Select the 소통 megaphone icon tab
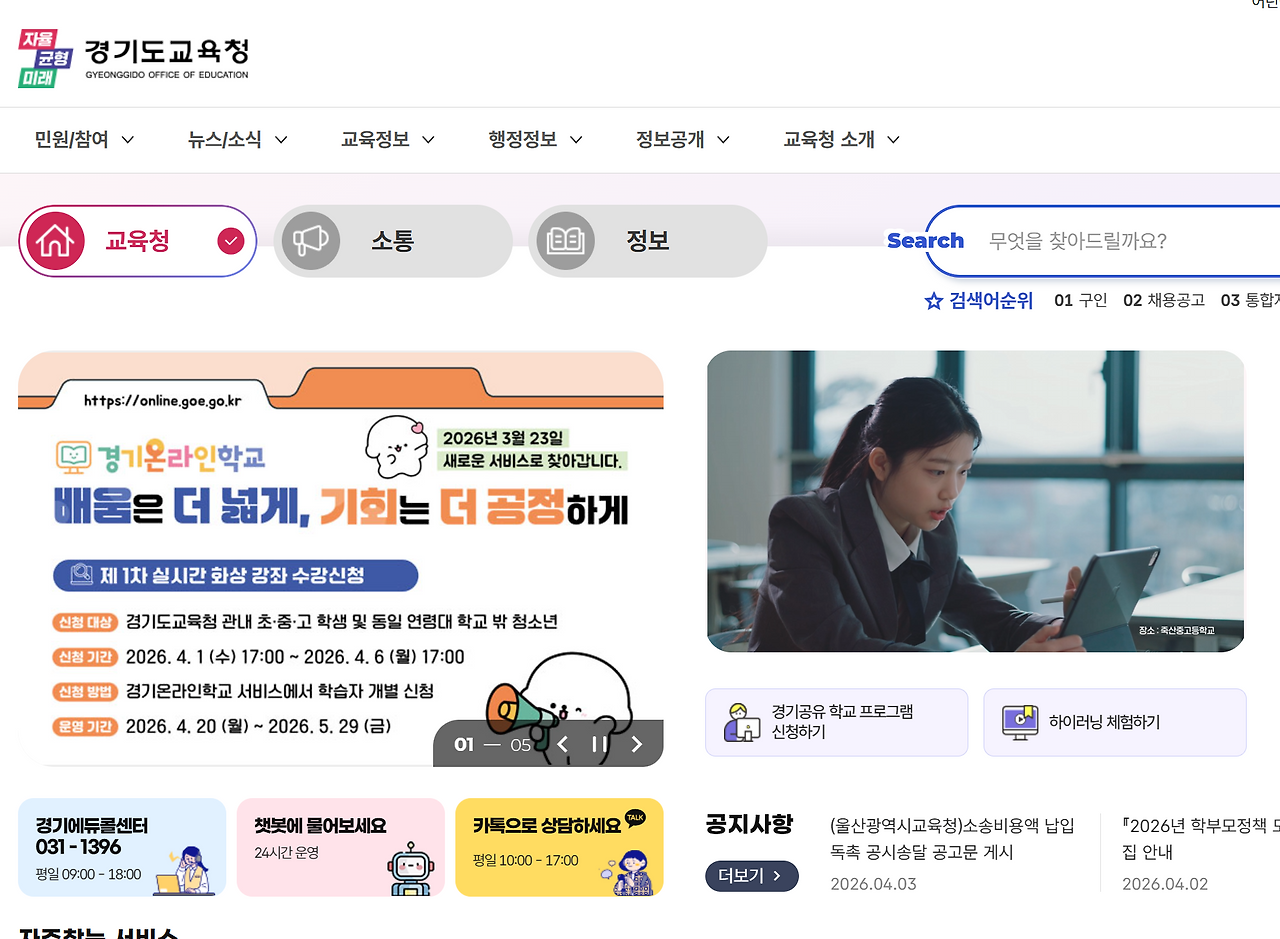The width and height of the screenshot is (1280, 939). click(x=393, y=241)
